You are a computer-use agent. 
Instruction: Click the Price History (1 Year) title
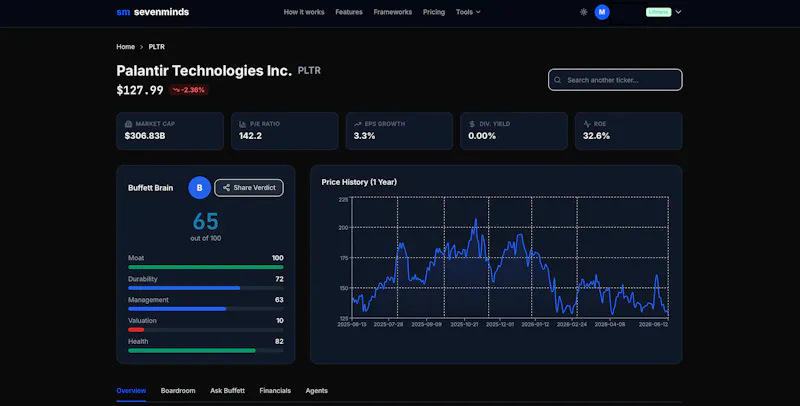coord(359,182)
